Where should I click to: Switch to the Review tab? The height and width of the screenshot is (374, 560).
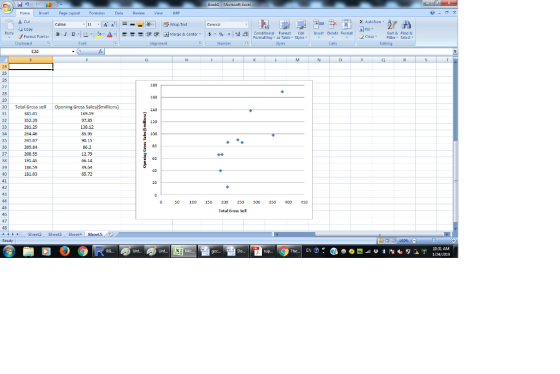click(x=139, y=13)
